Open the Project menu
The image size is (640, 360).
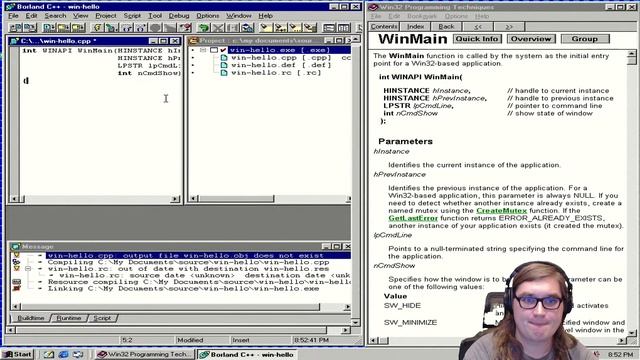tap(106, 16)
